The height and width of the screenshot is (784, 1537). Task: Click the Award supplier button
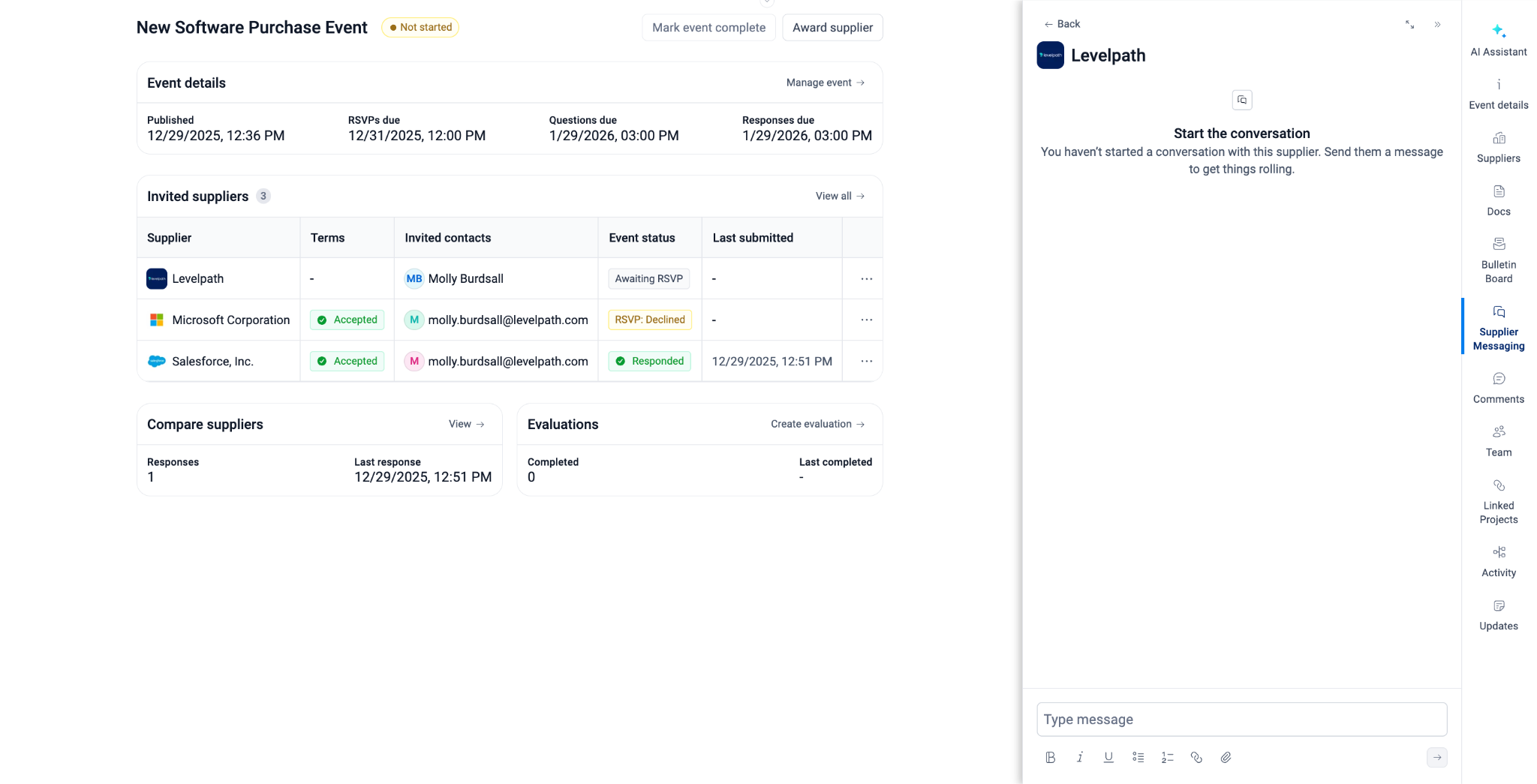point(832,28)
